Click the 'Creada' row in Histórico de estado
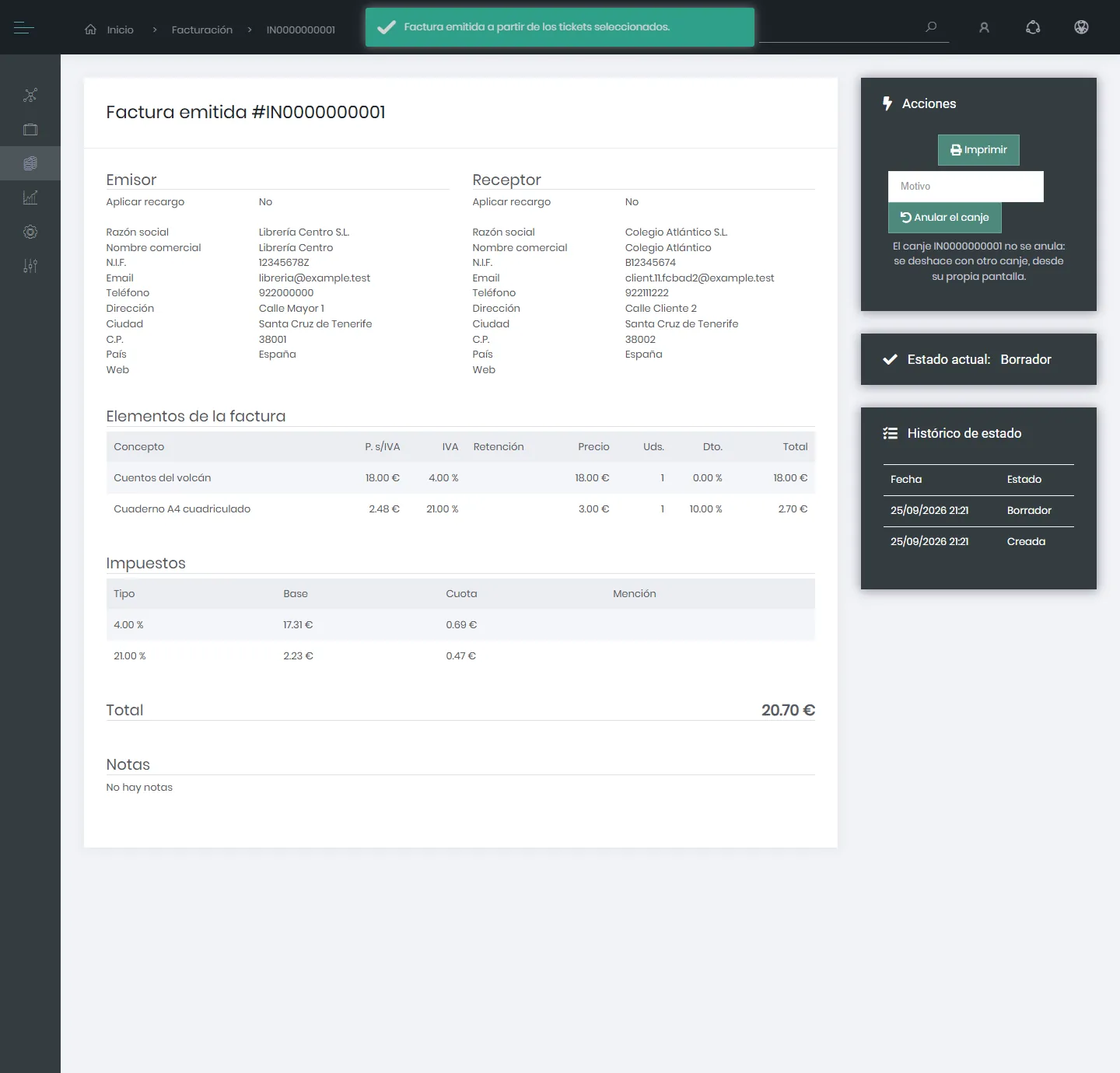 tap(978, 542)
